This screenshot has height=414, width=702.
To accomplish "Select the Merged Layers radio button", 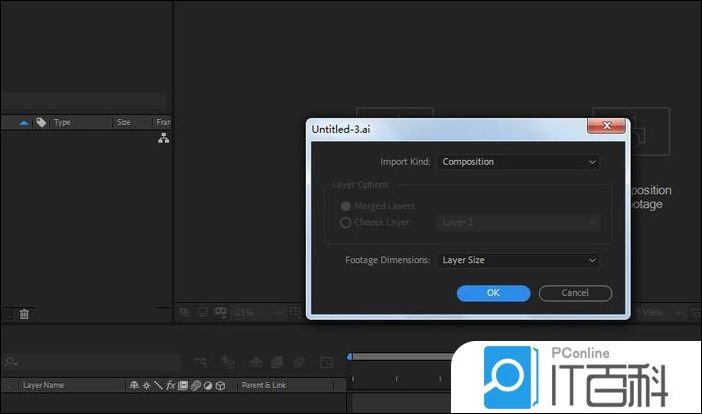I will 346,206.
